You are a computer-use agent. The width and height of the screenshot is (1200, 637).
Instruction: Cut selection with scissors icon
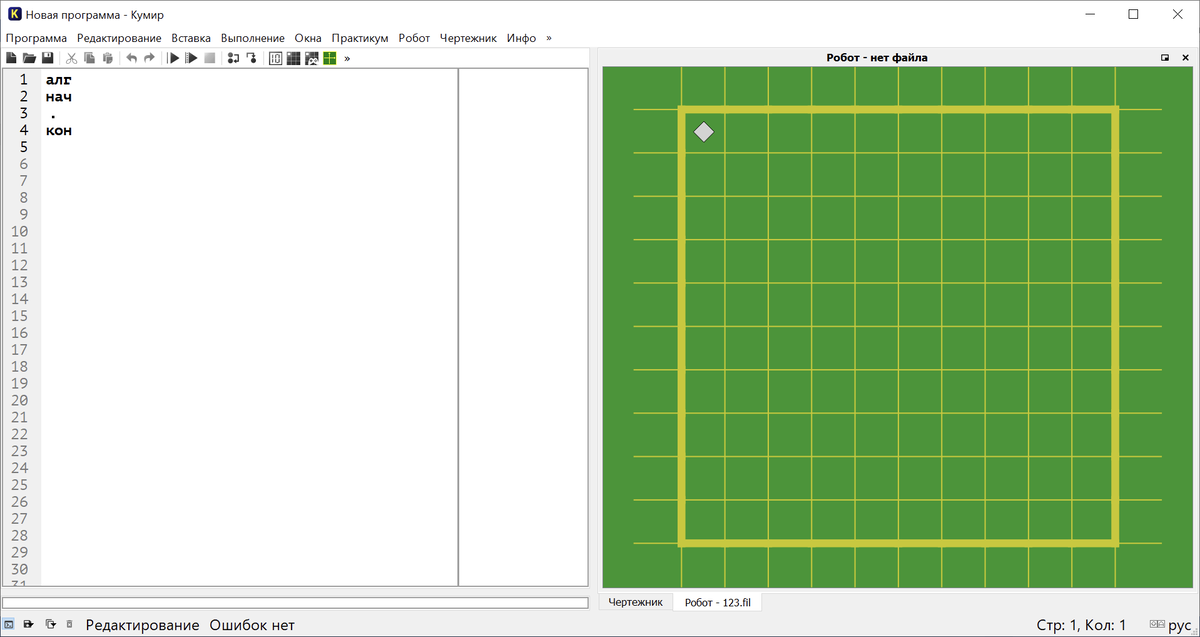(71, 58)
